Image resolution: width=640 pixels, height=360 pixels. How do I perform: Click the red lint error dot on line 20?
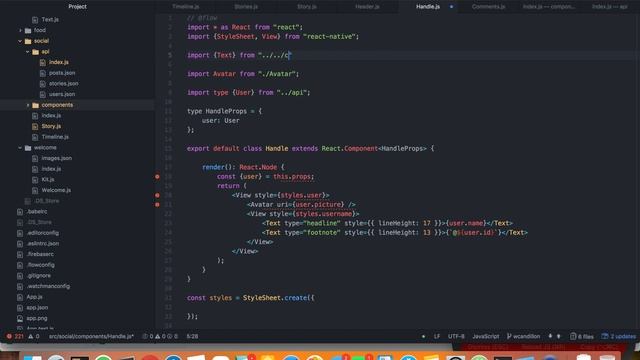coord(157,196)
